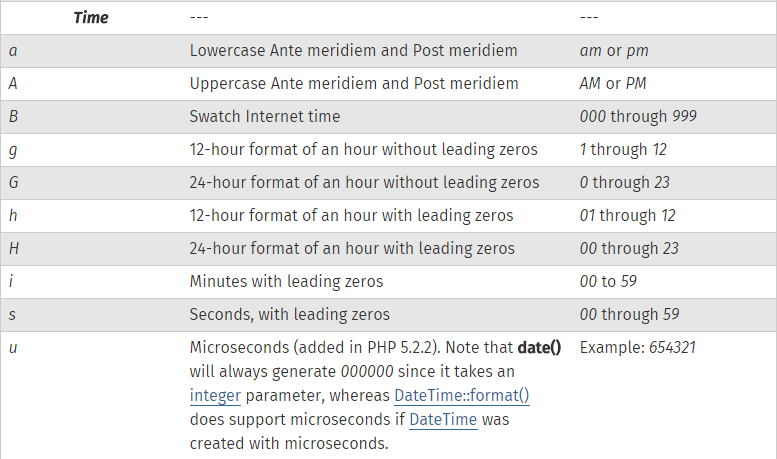Viewport: 777px width, 459px height.
Task: Open the DateTime class link
Action: click(x=443, y=419)
